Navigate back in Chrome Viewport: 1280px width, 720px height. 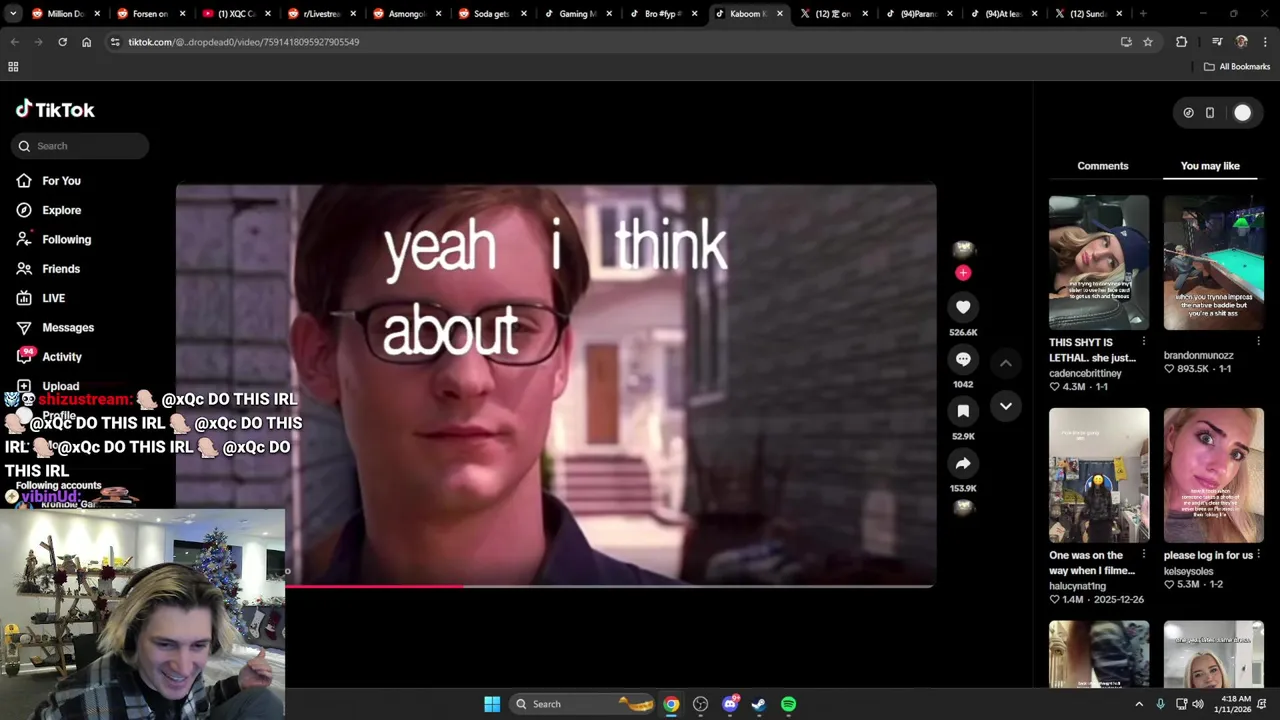tap(14, 42)
